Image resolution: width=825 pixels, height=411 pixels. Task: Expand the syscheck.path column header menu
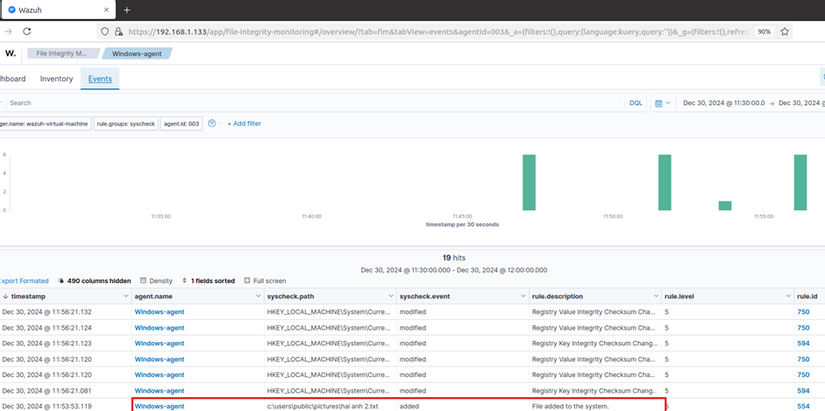[391, 297]
